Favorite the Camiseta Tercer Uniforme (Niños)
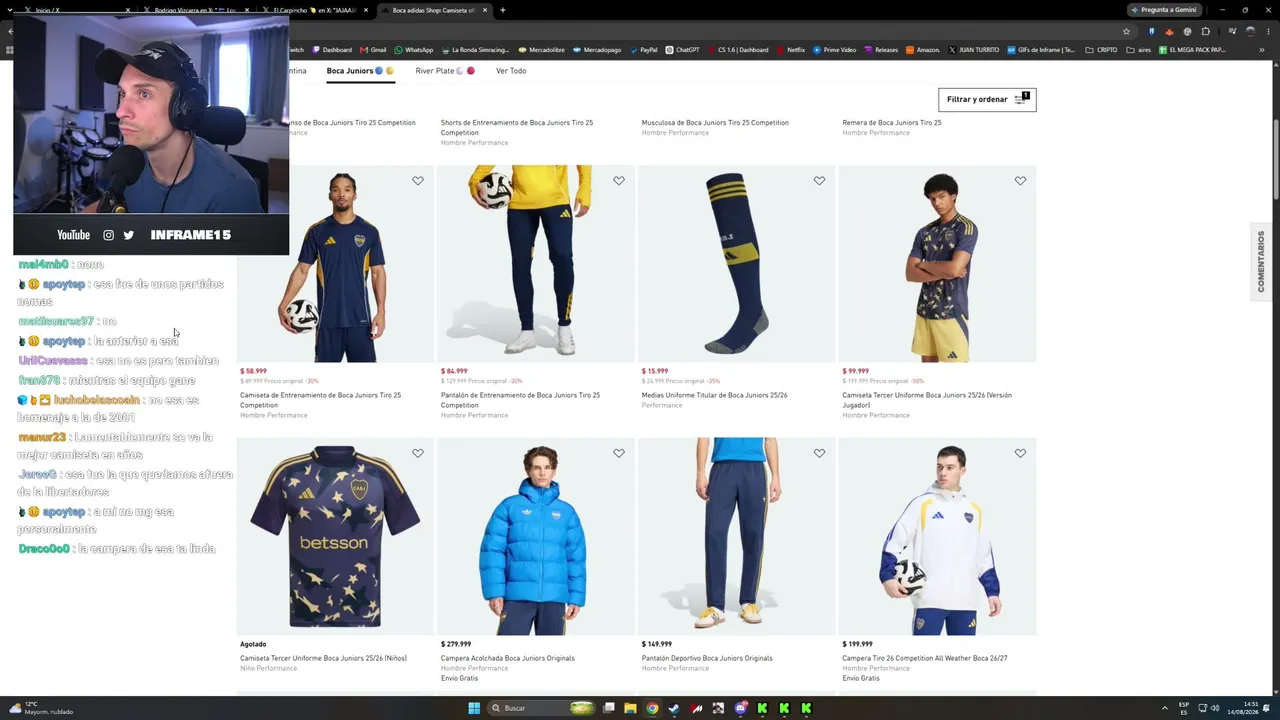 [x=418, y=453]
